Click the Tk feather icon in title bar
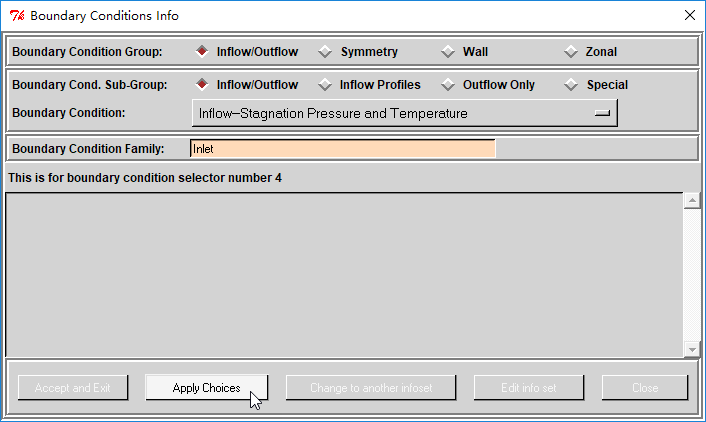The image size is (706, 422). (16, 15)
